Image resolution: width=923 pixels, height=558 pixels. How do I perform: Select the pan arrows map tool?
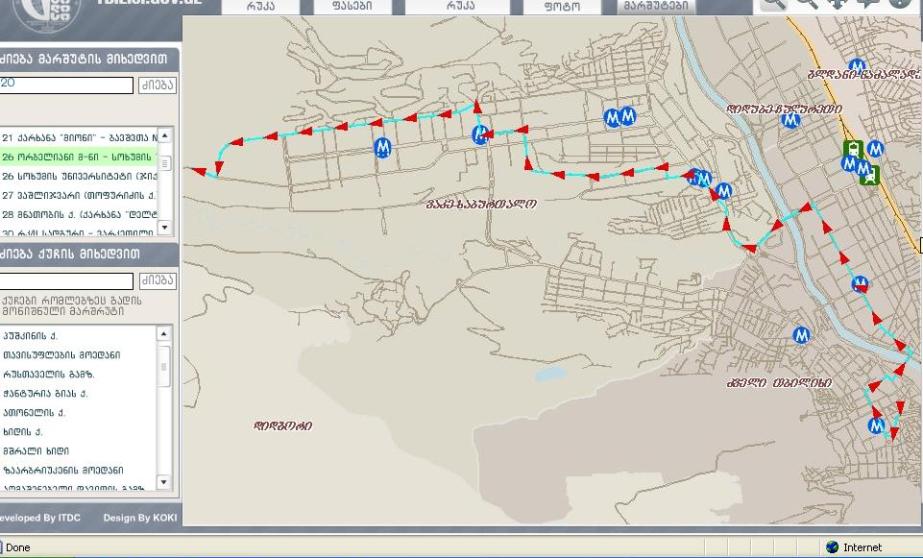pos(837,4)
